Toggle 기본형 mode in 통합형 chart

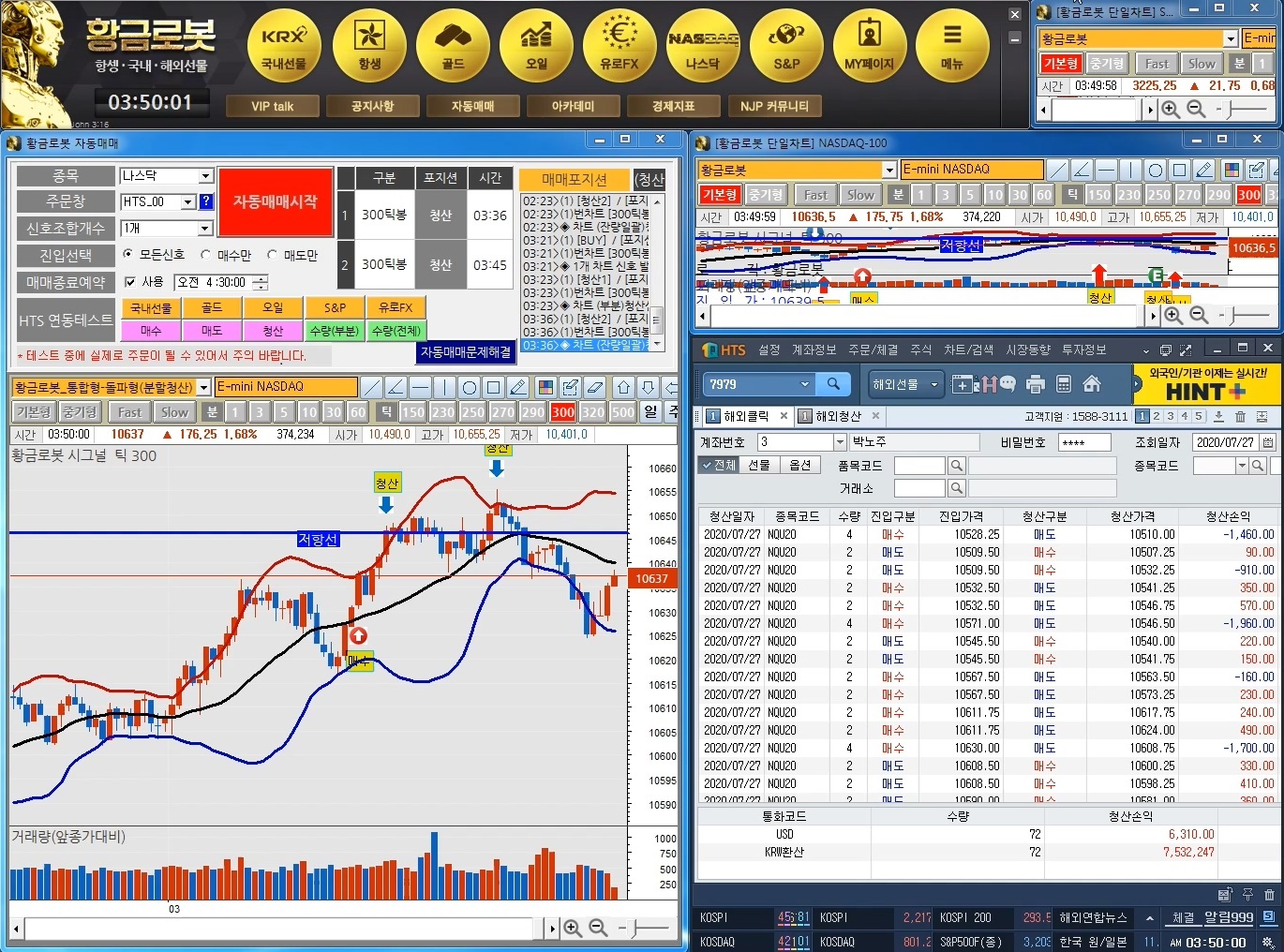pyautogui.click(x=34, y=412)
